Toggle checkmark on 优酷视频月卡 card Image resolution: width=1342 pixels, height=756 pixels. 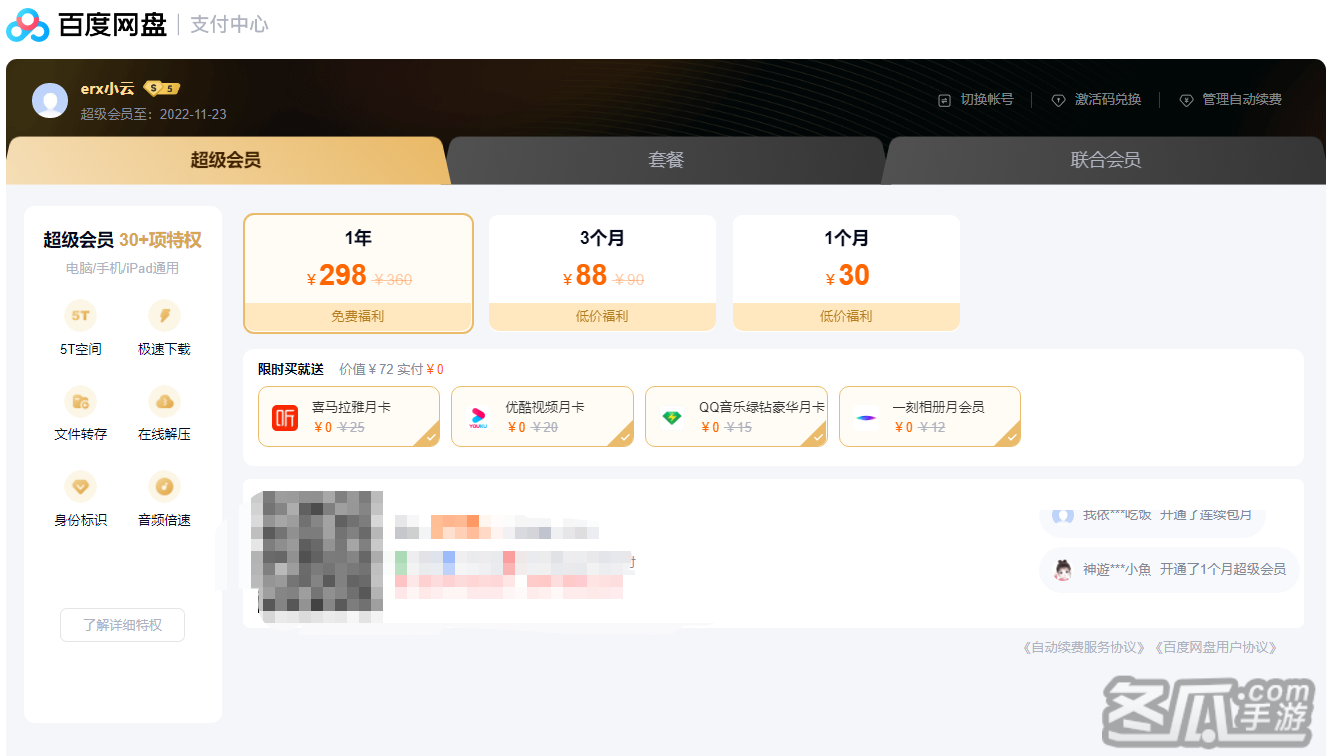coord(623,436)
